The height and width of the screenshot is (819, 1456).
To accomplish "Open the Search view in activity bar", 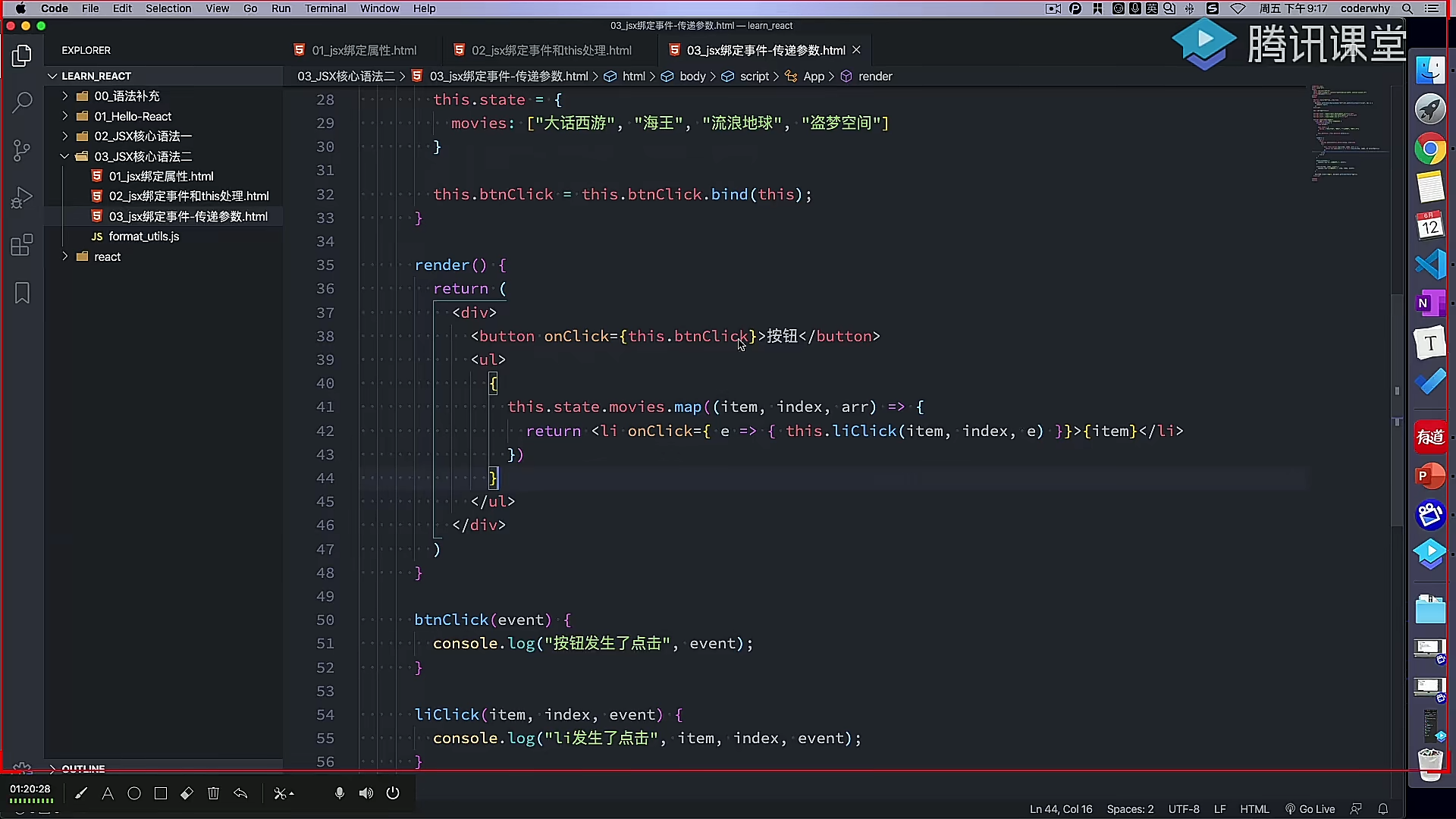I will click(22, 102).
